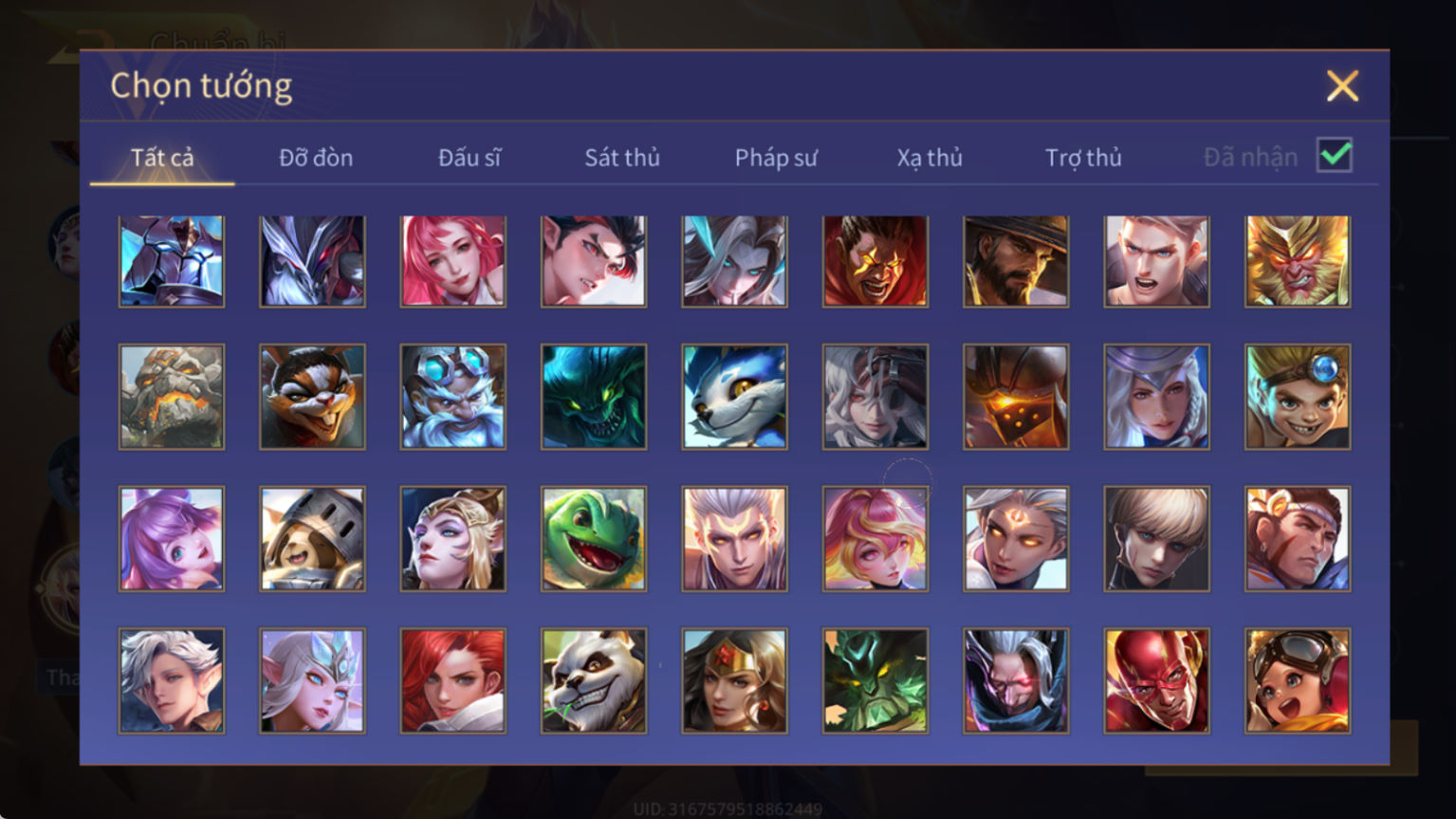This screenshot has height=819, width=1456.
Task: Select the Tất cả tab
Action: pos(162,158)
